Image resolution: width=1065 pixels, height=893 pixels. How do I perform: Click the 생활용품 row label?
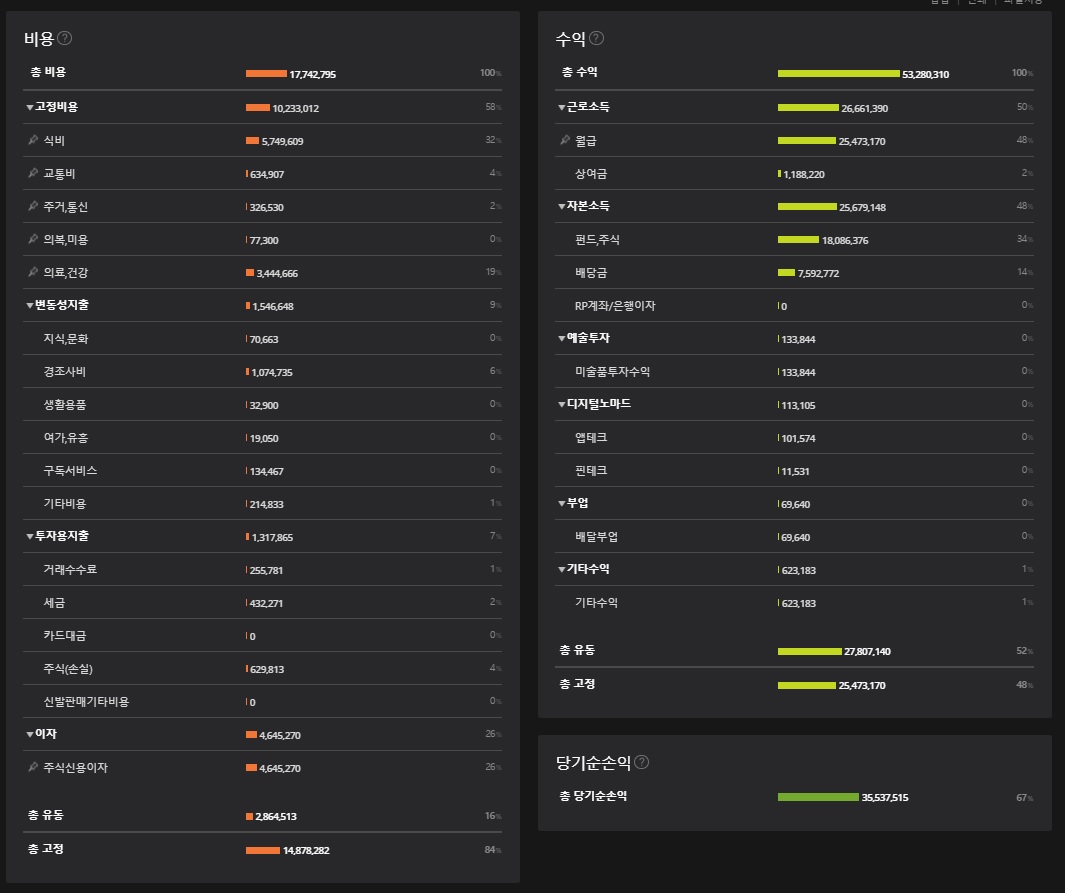click(x=65, y=405)
